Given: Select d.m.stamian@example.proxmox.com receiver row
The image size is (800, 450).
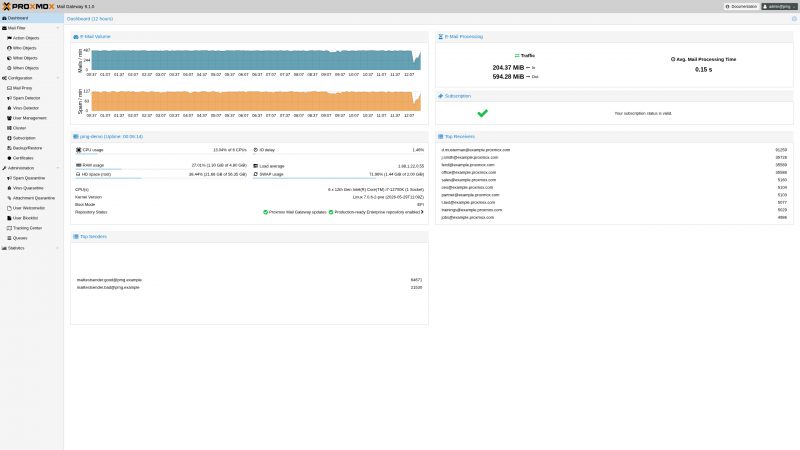Looking at the screenshot, I should (x=614, y=150).
